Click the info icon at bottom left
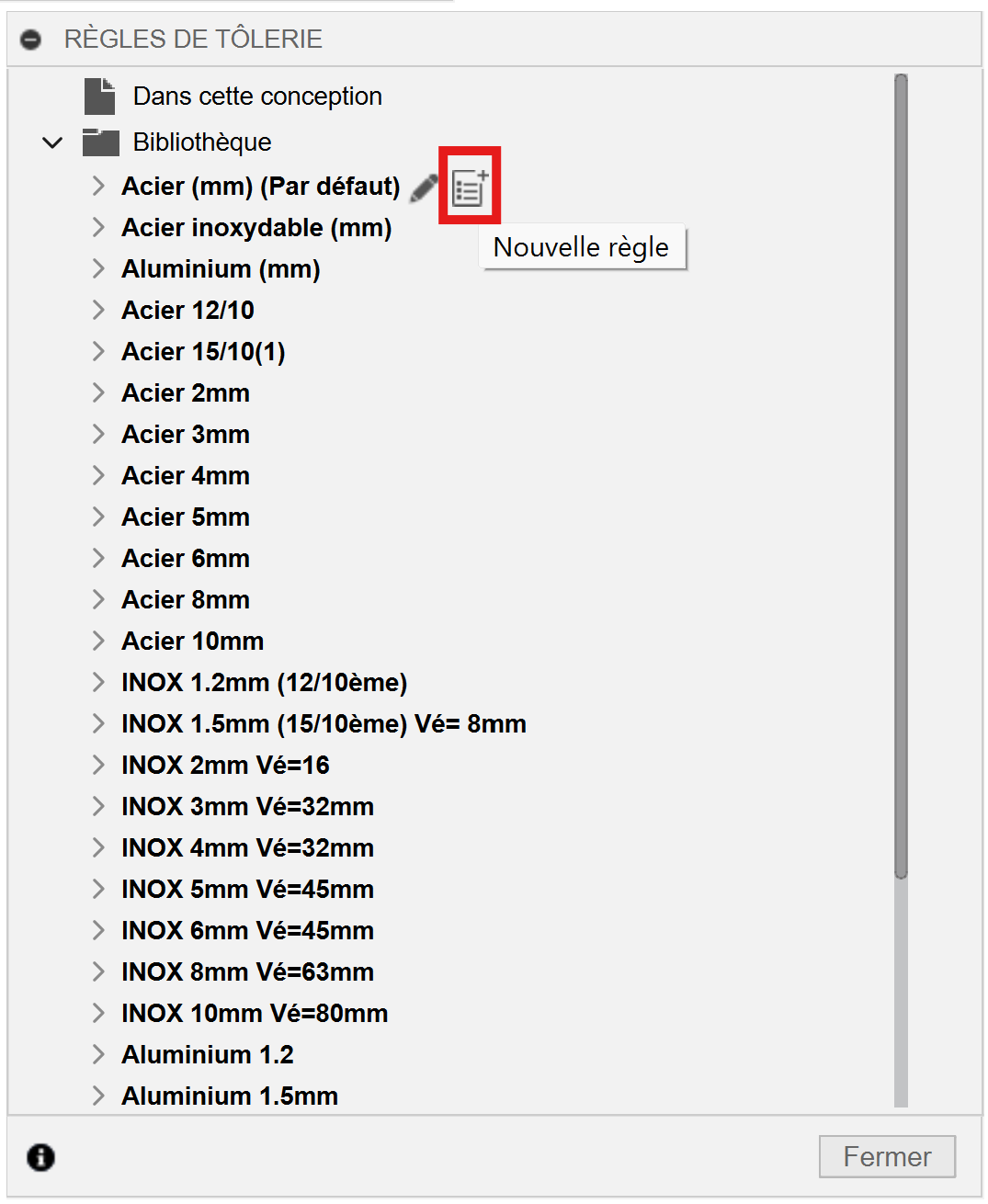Image resolution: width=988 pixels, height=1204 pixels. [40, 1157]
